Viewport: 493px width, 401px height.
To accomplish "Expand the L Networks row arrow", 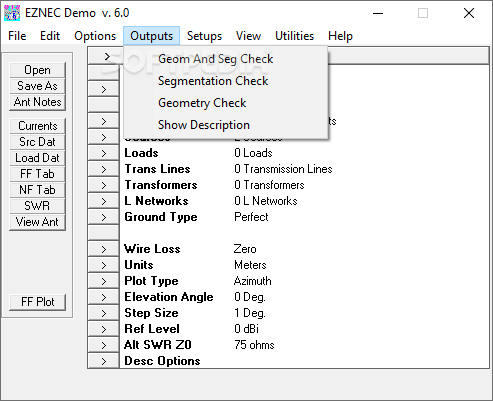I will point(103,201).
